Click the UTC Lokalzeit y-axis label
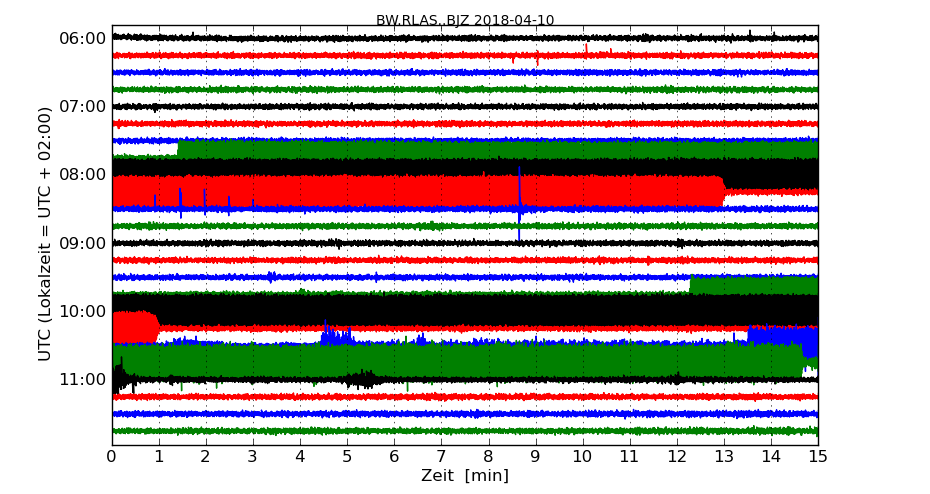930x494 pixels. coord(45,234)
